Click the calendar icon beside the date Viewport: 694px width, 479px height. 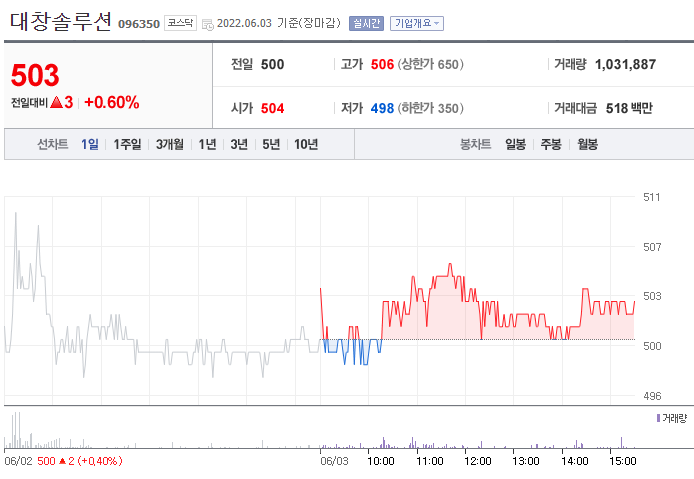pyautogui.click(x=208, y=25)
